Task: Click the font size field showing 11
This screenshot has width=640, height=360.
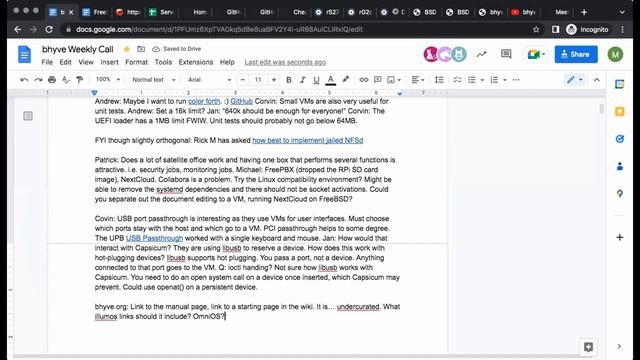Action: coord(258,80)
